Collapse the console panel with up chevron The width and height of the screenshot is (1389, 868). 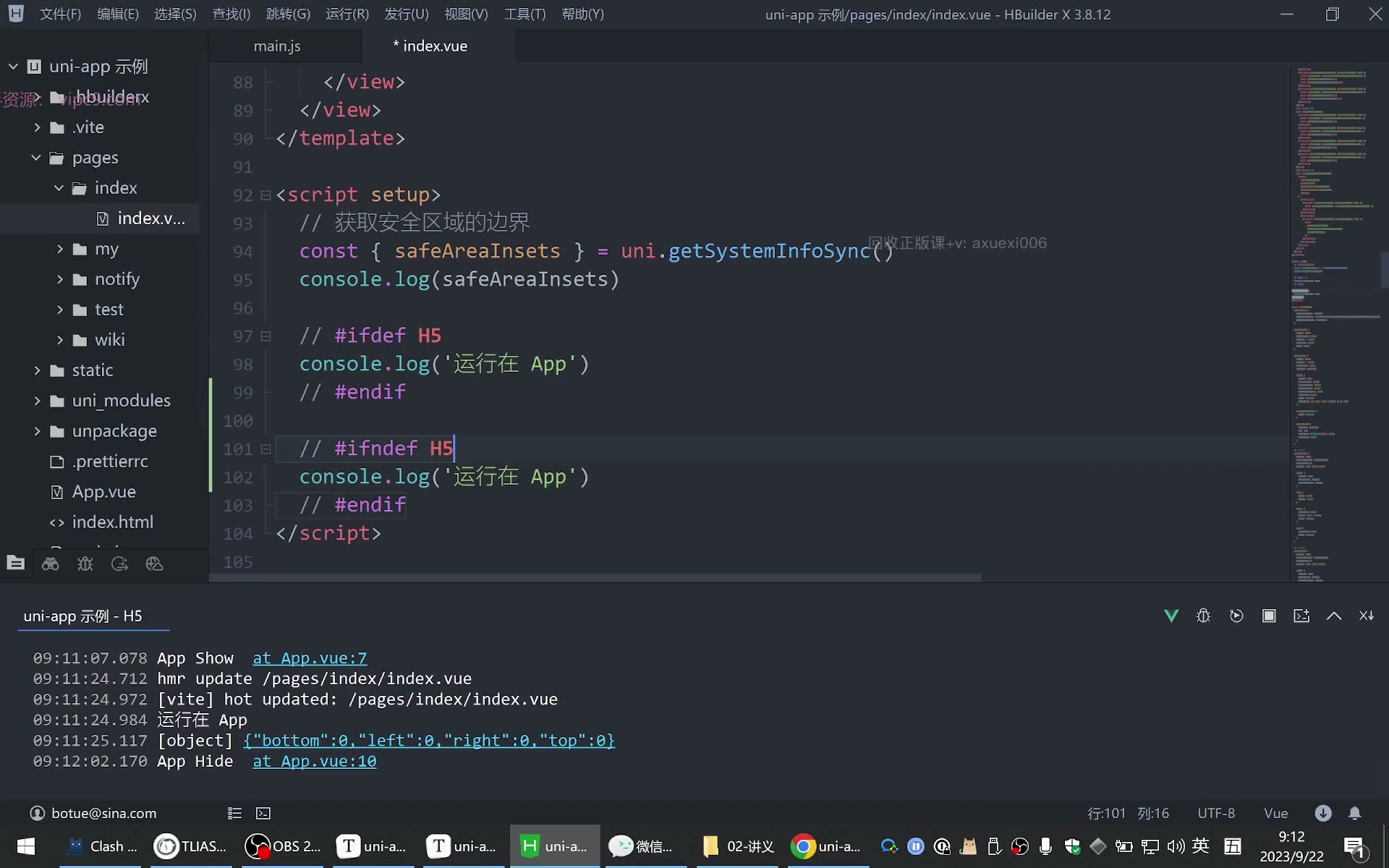[x=1334, y=616]
